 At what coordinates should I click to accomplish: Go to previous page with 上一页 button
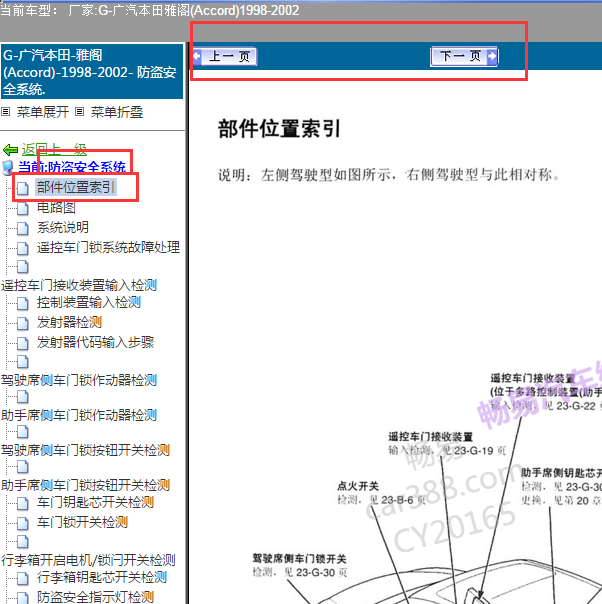pyautogui.click(x=225, y=57)
